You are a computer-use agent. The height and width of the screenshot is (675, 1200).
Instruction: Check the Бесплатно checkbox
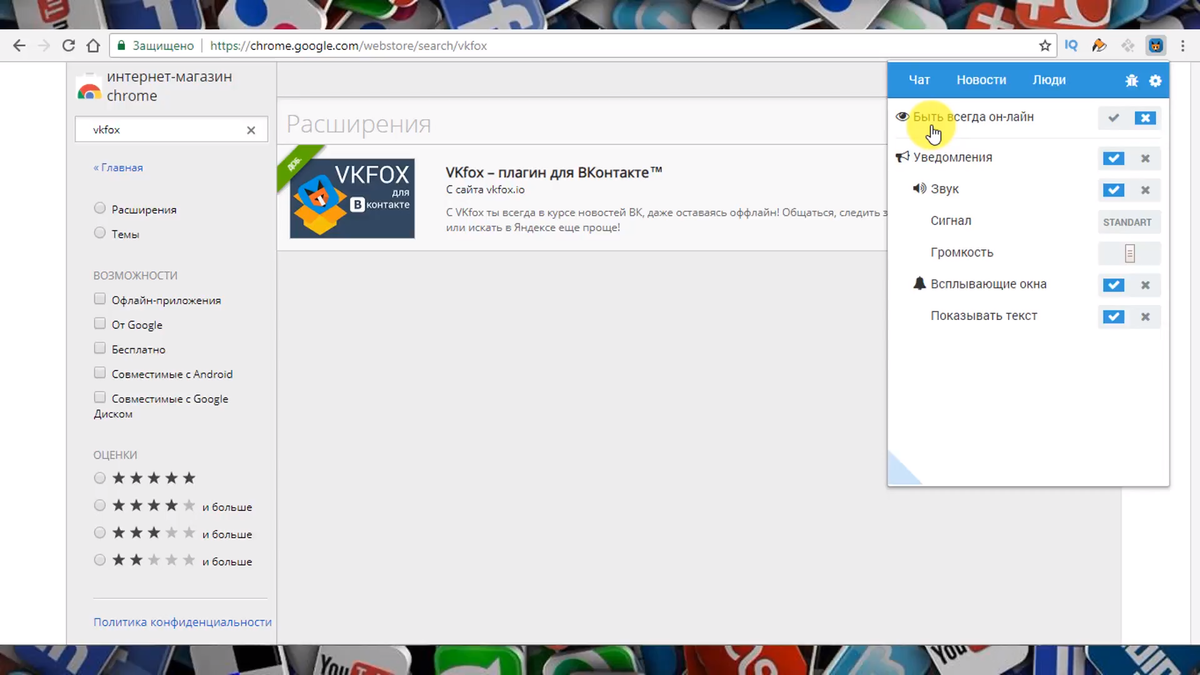(99, 349)
